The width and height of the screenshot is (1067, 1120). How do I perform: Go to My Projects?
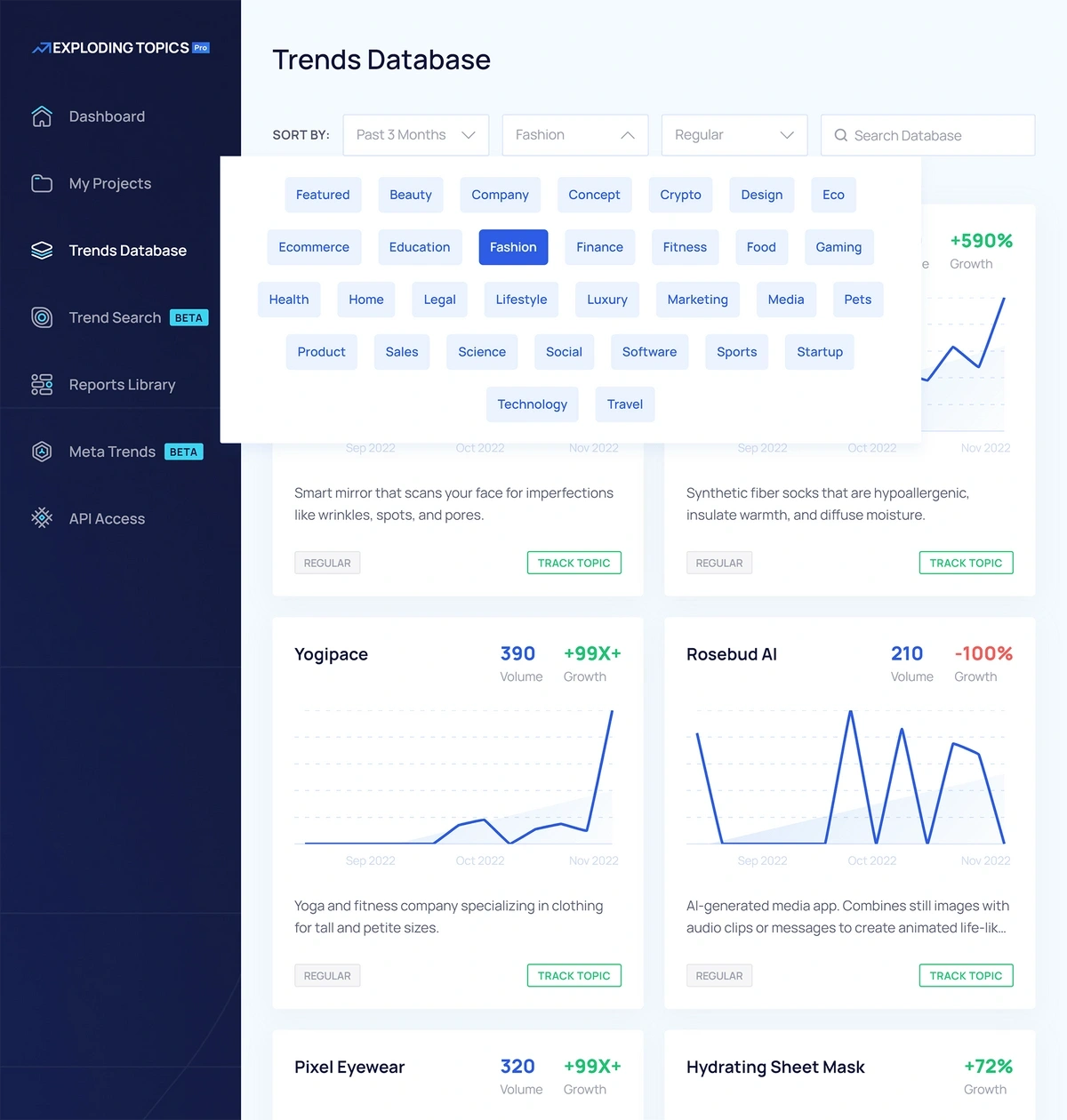coord(110,183)
